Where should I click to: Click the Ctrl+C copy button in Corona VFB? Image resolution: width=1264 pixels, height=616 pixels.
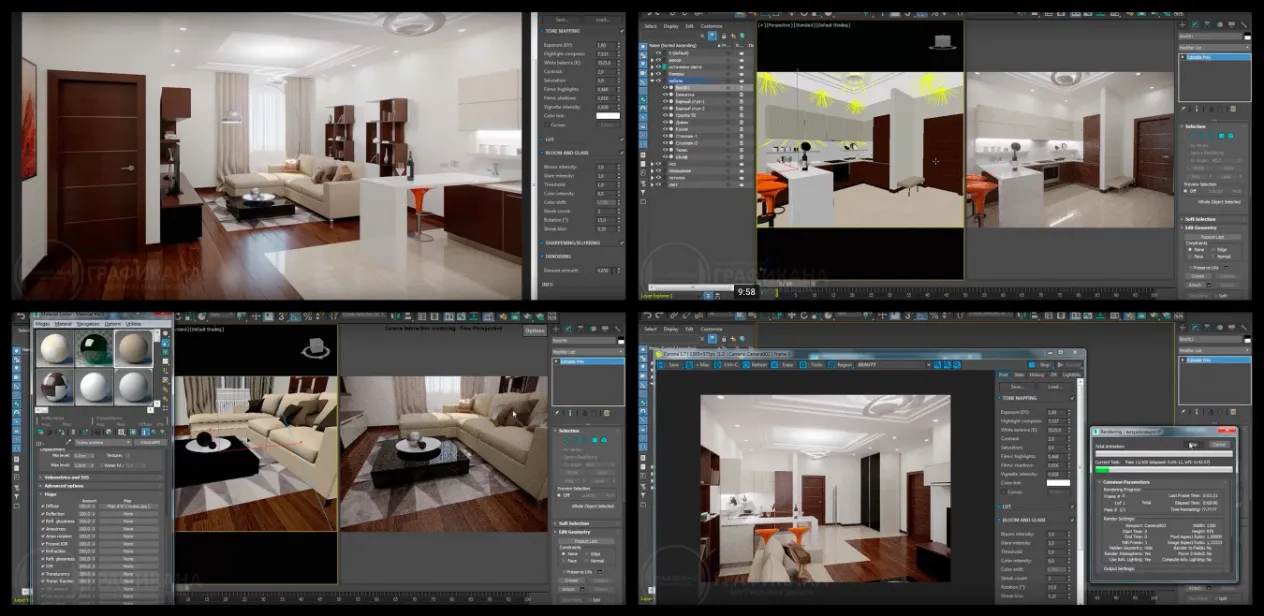(x=730, y=365)
